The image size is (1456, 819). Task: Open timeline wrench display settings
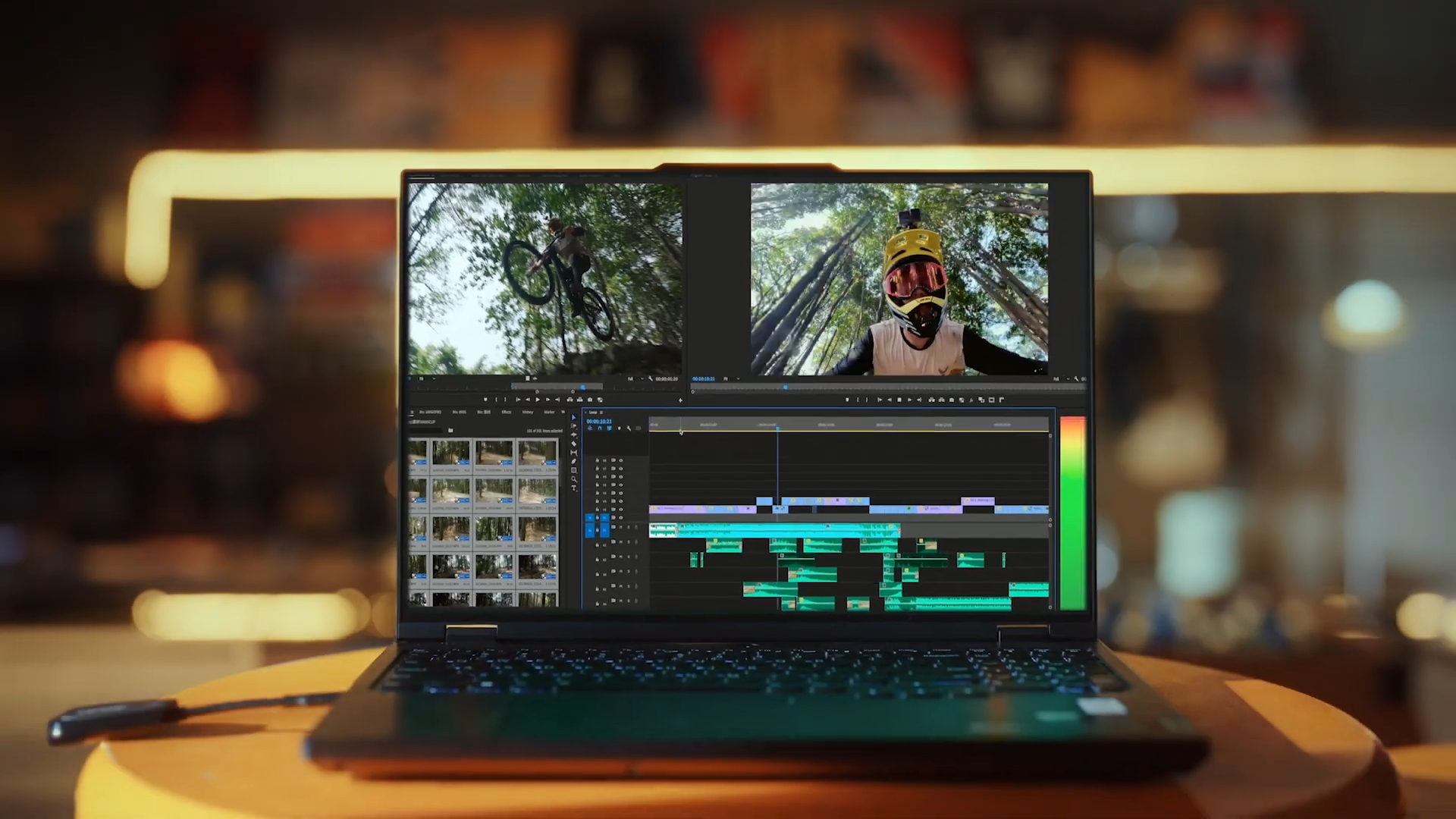pyautogui.click(x=629, y=428)
